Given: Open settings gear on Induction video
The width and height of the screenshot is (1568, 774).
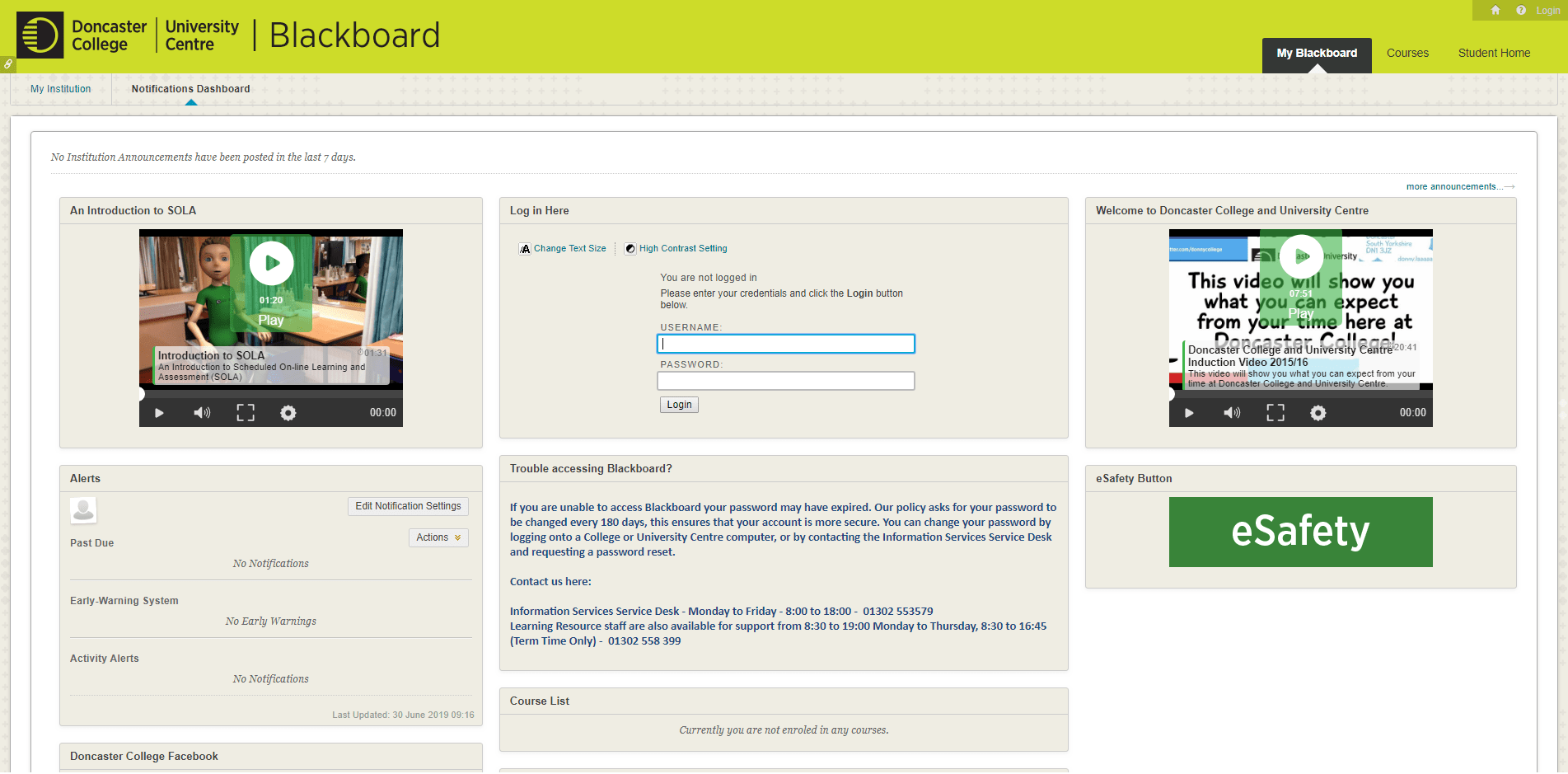Looking at the screenshot, I should tap(1318, 413).
